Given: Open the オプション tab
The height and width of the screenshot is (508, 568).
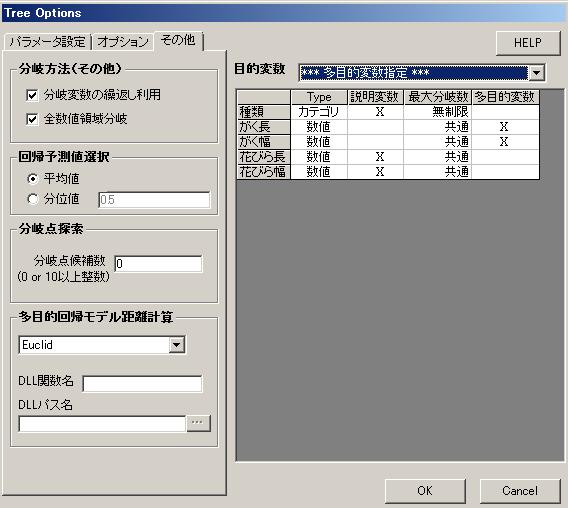Looking at the screenshot, I should pyautogui.click(x=123, y=42).
